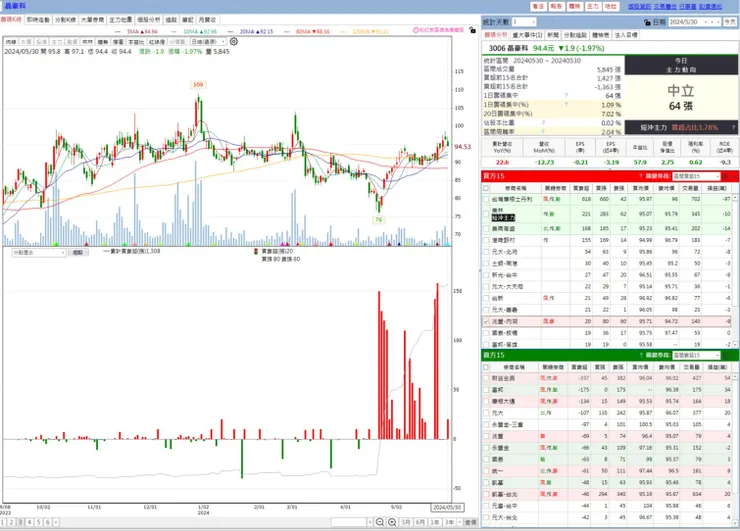Tick the checkbox for 元大-北府 row
The width and height of the screenshot is (740, 531).
point(486,252)
